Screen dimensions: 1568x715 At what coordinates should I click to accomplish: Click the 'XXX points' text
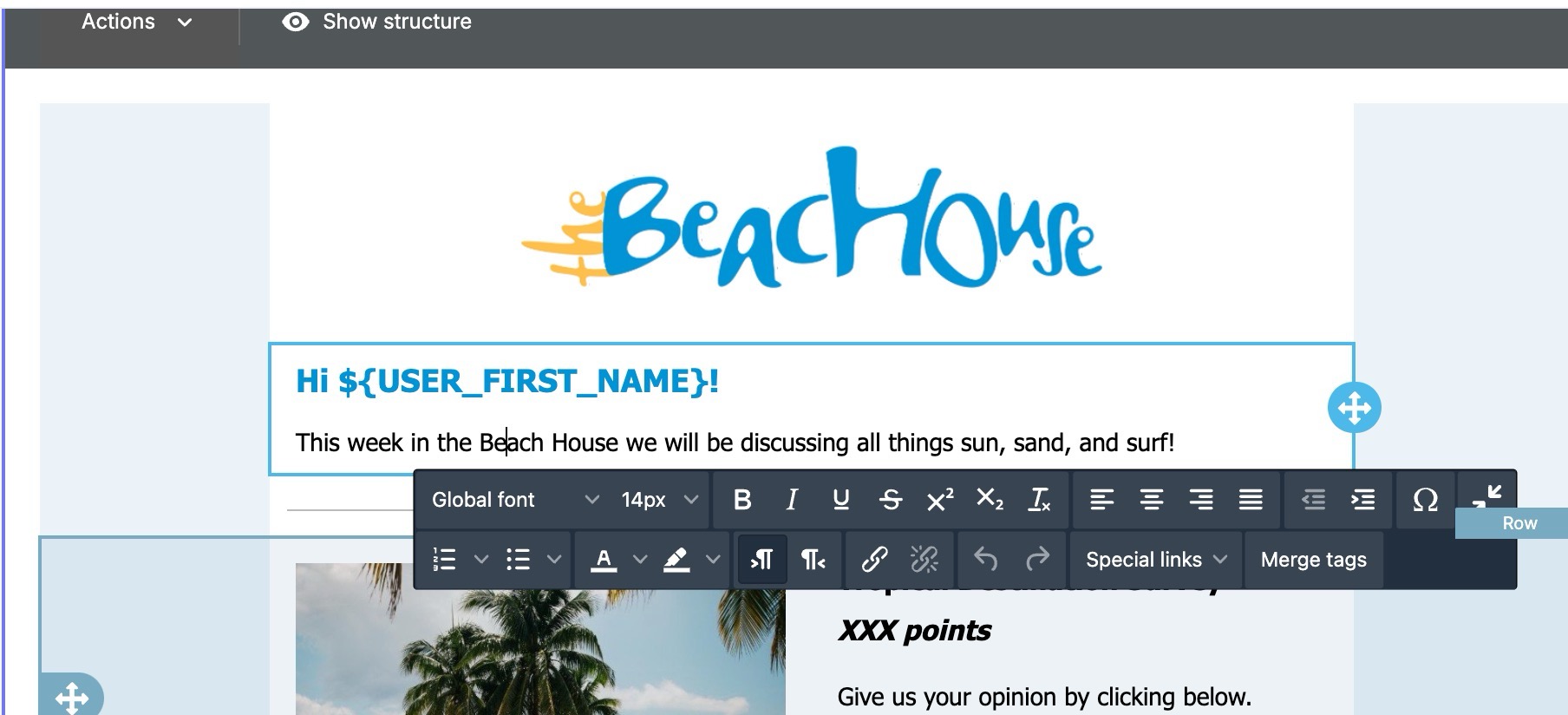914,631
